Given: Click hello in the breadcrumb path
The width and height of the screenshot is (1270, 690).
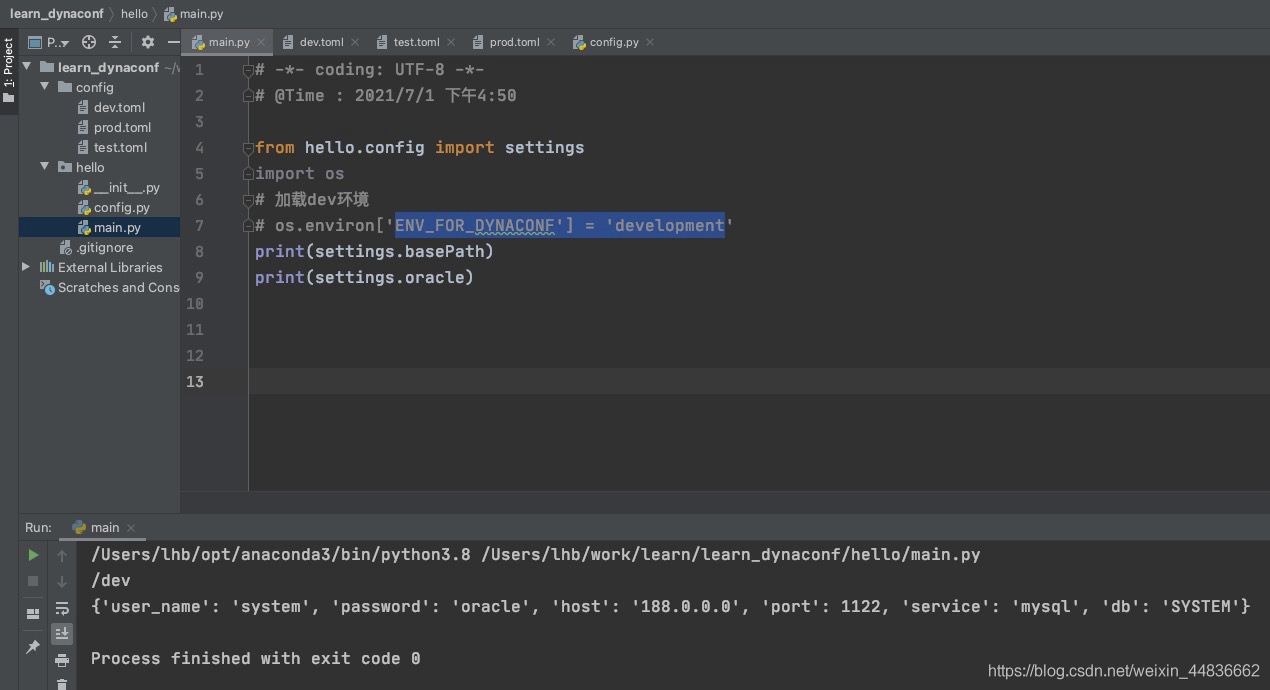Looking at the screenshot, I should tap(134, 14).
